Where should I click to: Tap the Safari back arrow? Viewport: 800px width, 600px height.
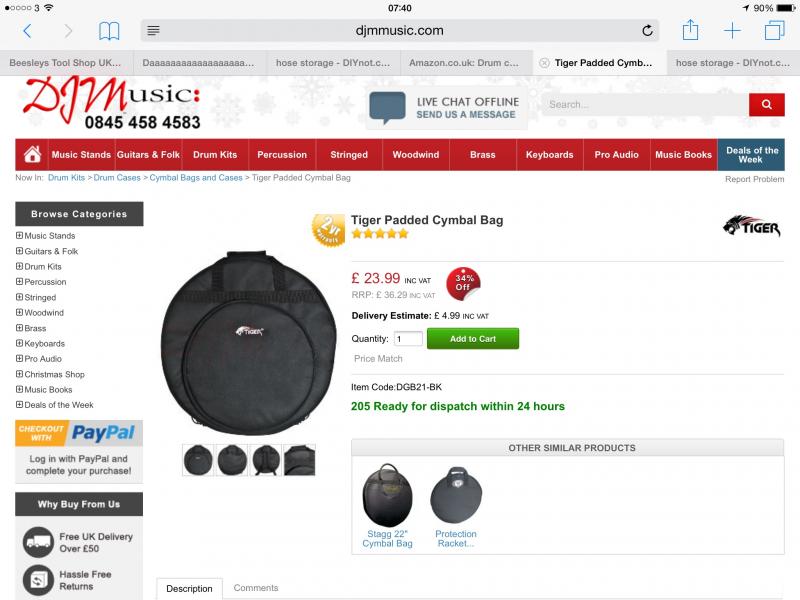(28, 31)
